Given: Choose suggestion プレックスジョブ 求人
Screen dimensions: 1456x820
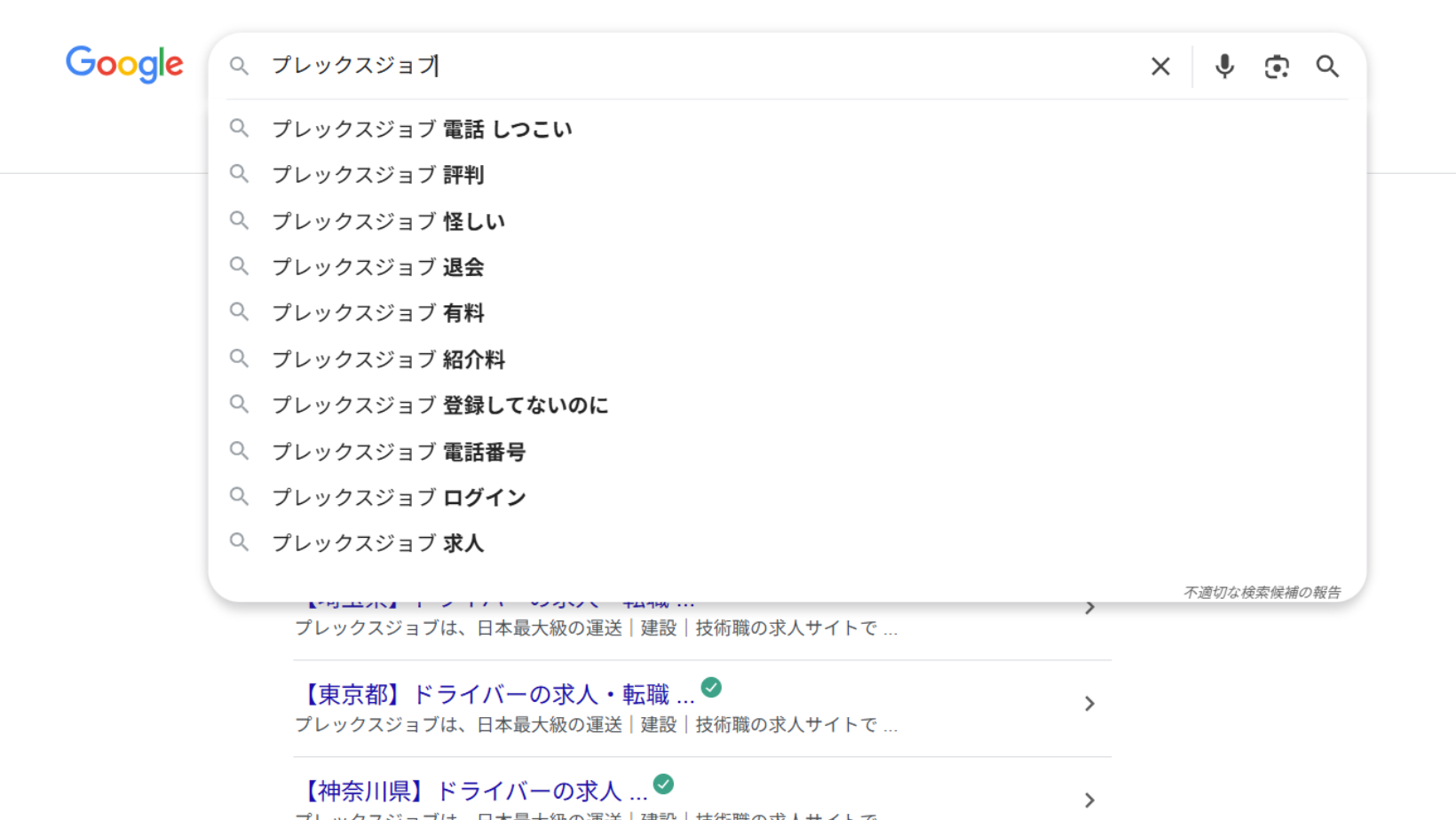Looking at the screenshot, I should click(787, 543).
